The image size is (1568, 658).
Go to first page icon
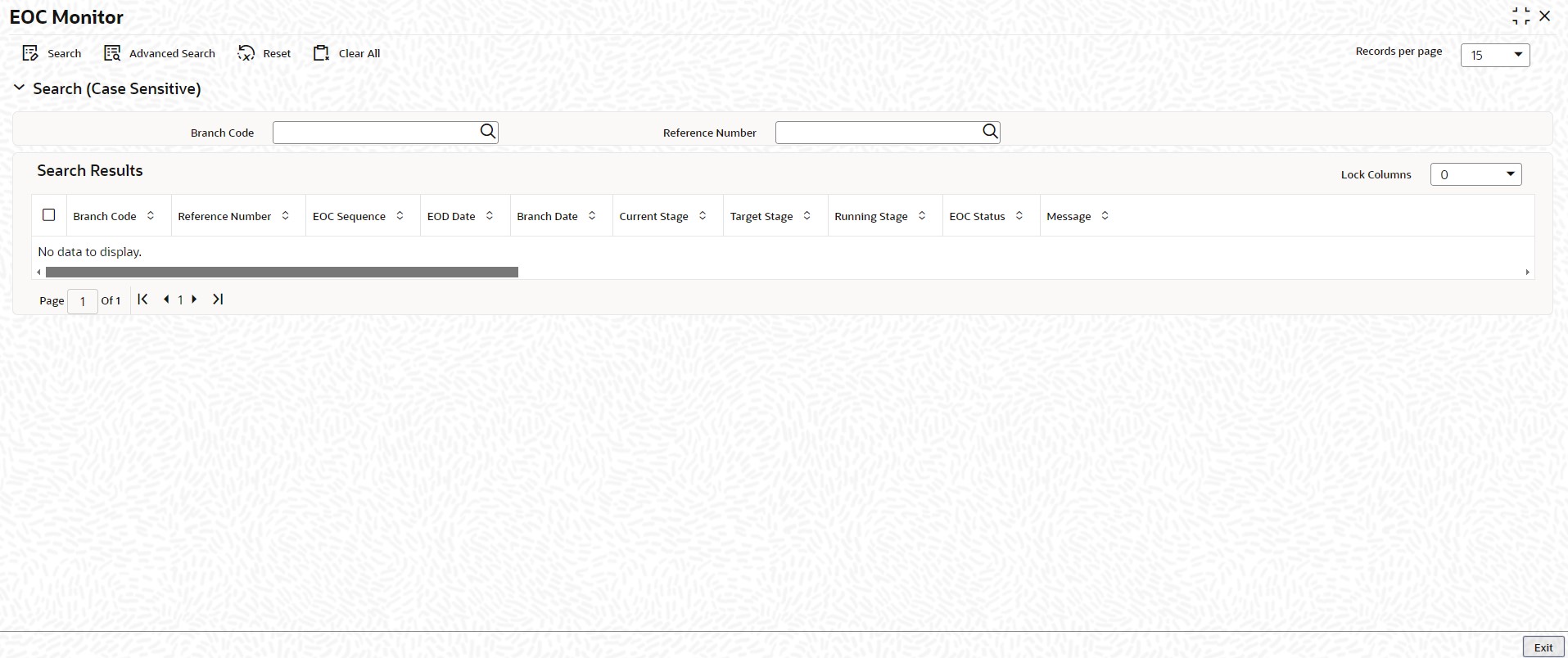click(x=142, y=300)
